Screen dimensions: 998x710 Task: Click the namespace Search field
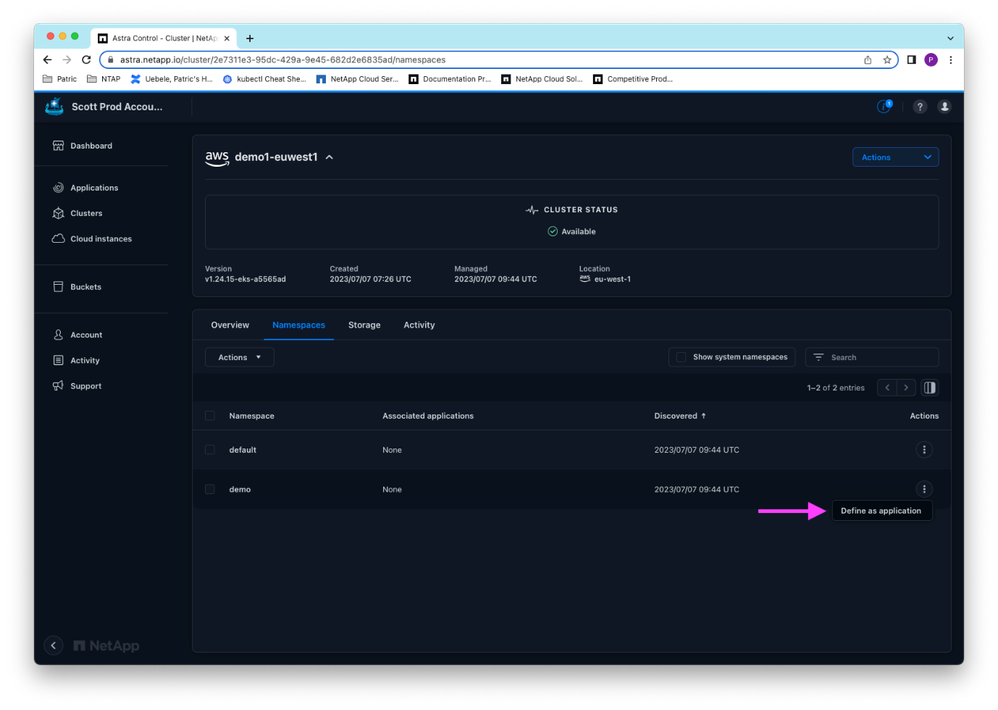pos(872,357)
